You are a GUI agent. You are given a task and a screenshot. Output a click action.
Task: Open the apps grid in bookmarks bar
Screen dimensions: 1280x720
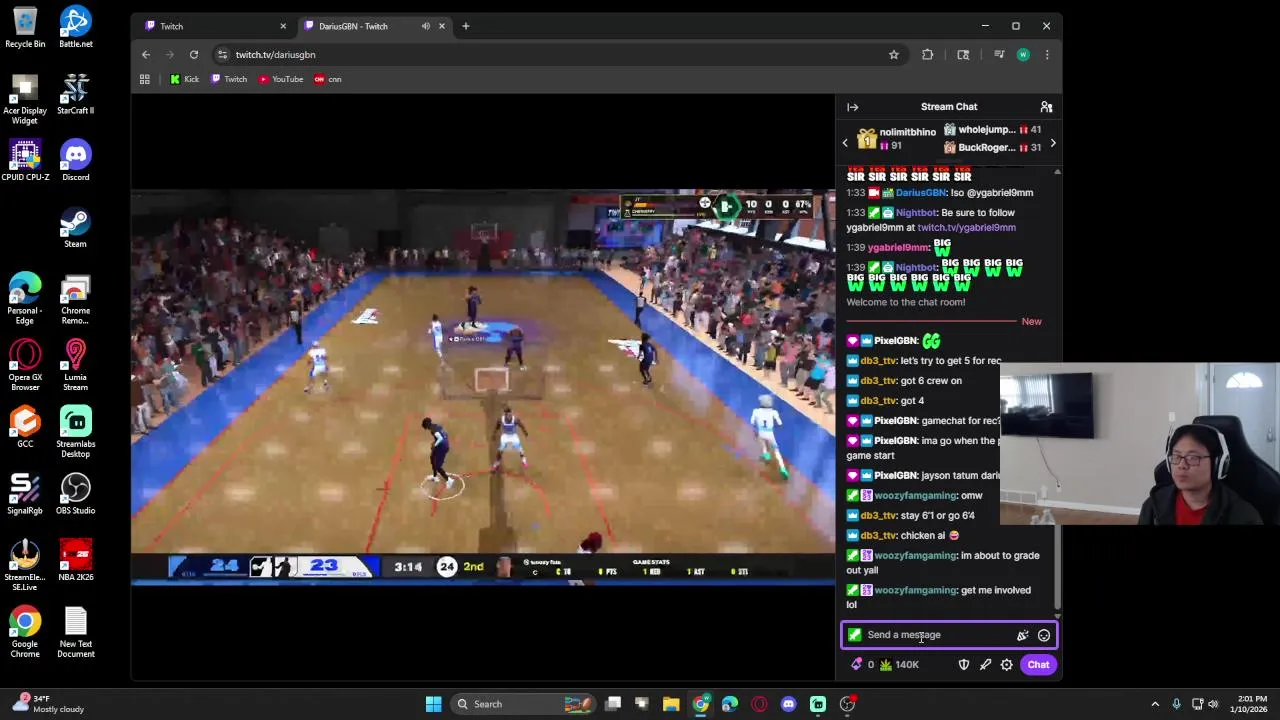click(145, 79)
